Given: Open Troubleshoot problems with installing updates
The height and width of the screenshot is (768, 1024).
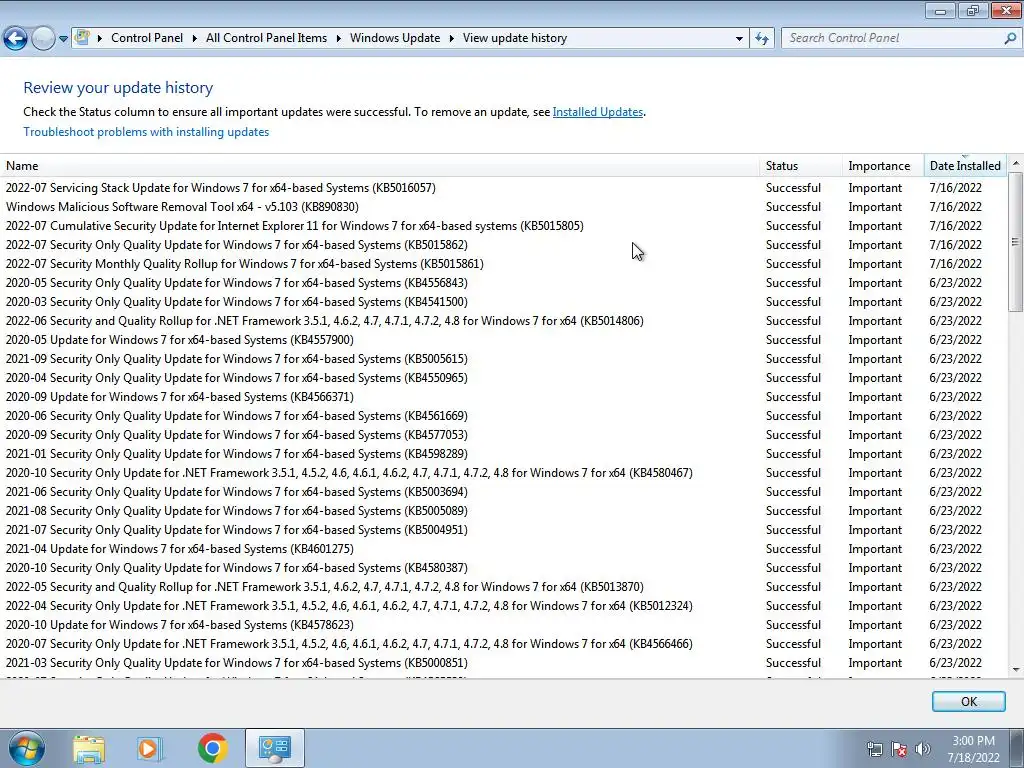Looking at the screenshot, I should click(146, 132).
